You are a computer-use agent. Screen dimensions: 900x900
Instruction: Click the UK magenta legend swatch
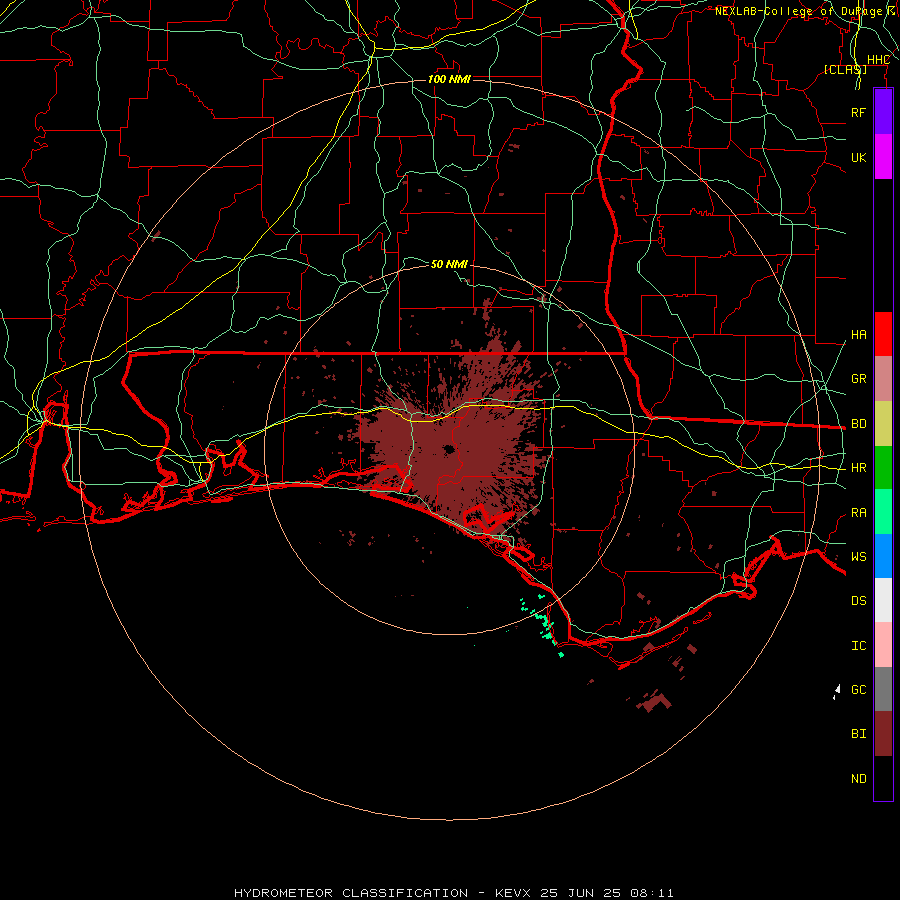pos(883,157)
